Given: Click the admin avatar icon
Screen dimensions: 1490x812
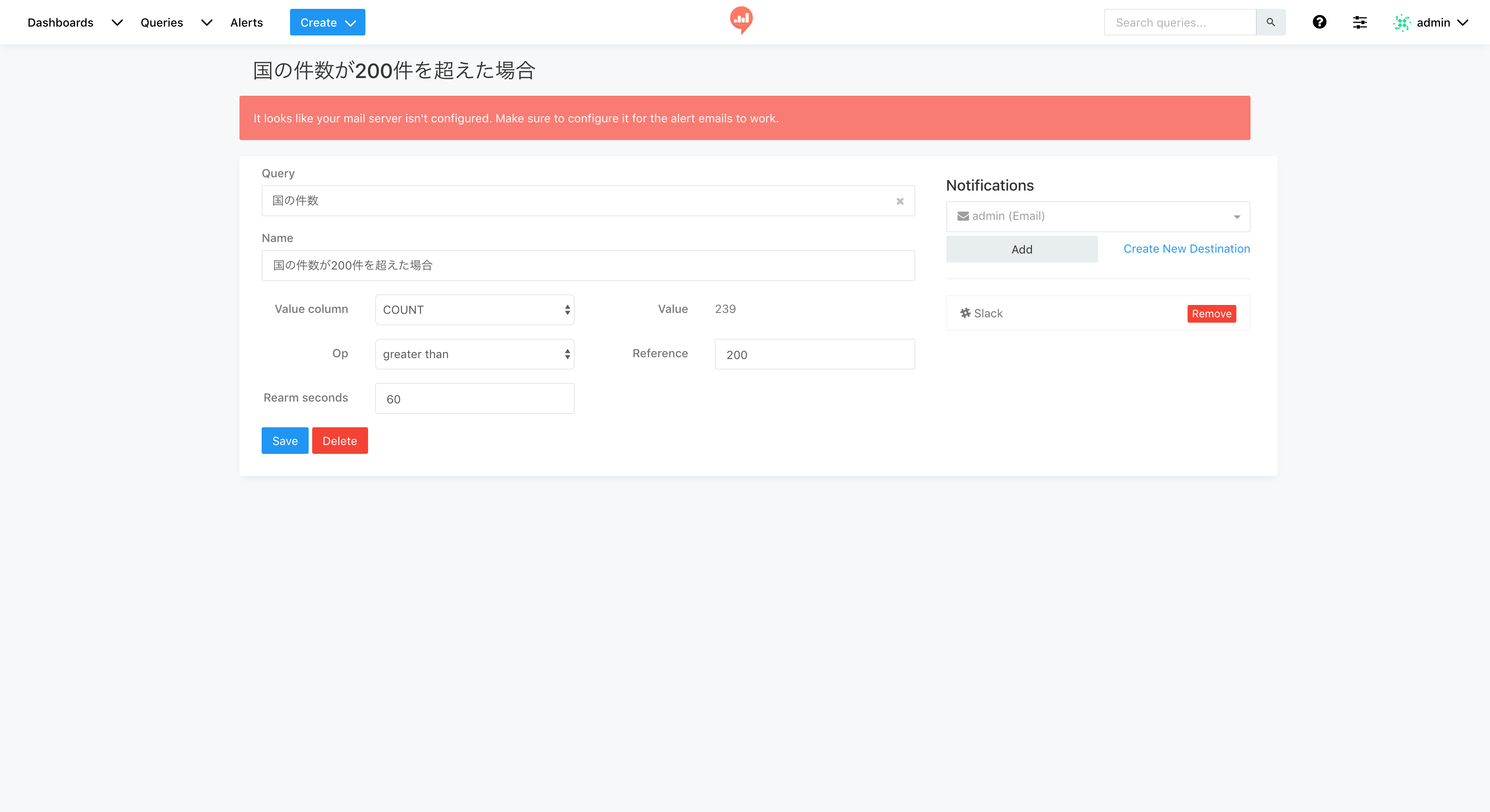Looking at the screenshot, I should (1401, 23).
